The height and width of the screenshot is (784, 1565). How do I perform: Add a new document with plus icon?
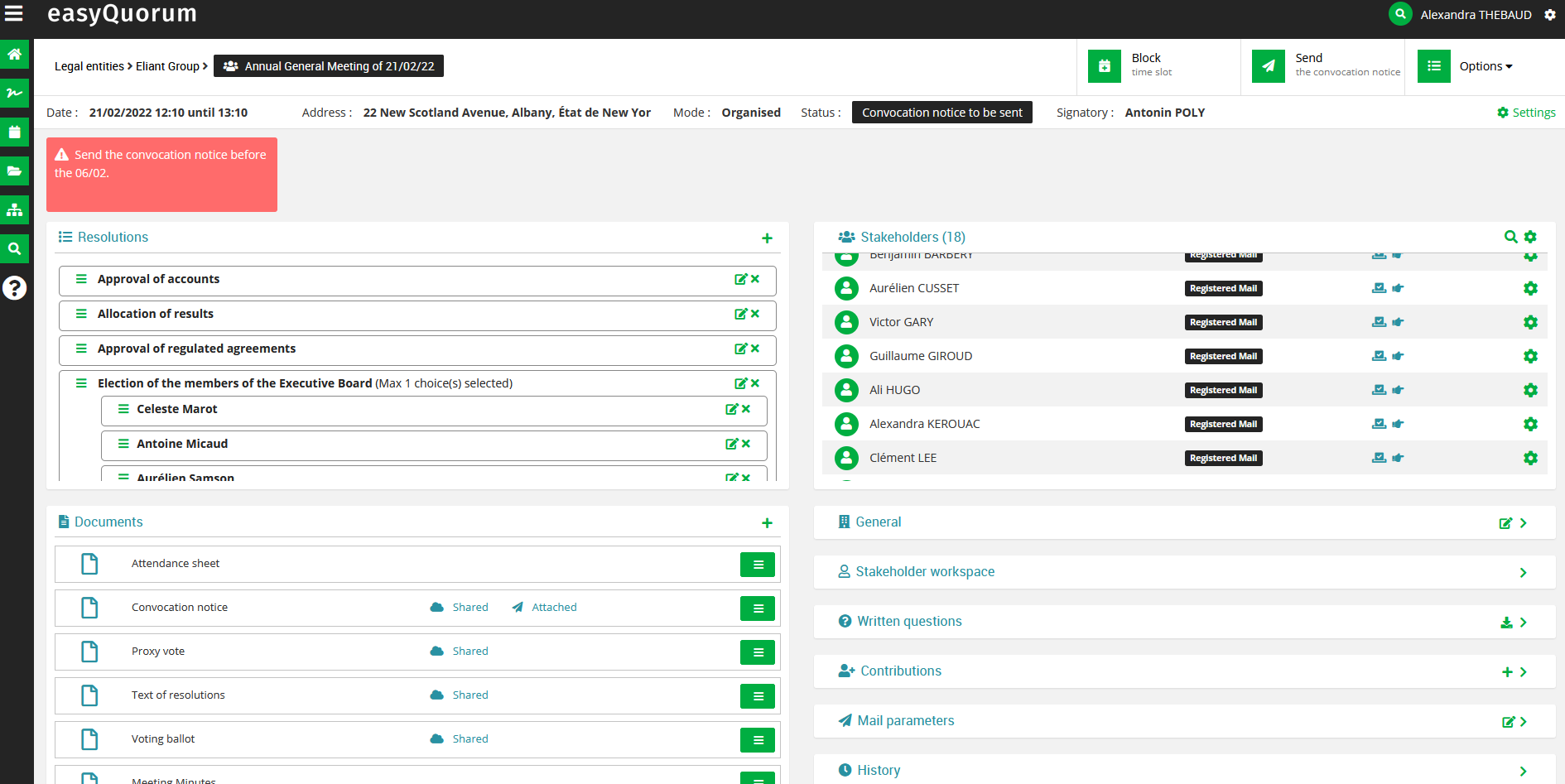point(767,523)
